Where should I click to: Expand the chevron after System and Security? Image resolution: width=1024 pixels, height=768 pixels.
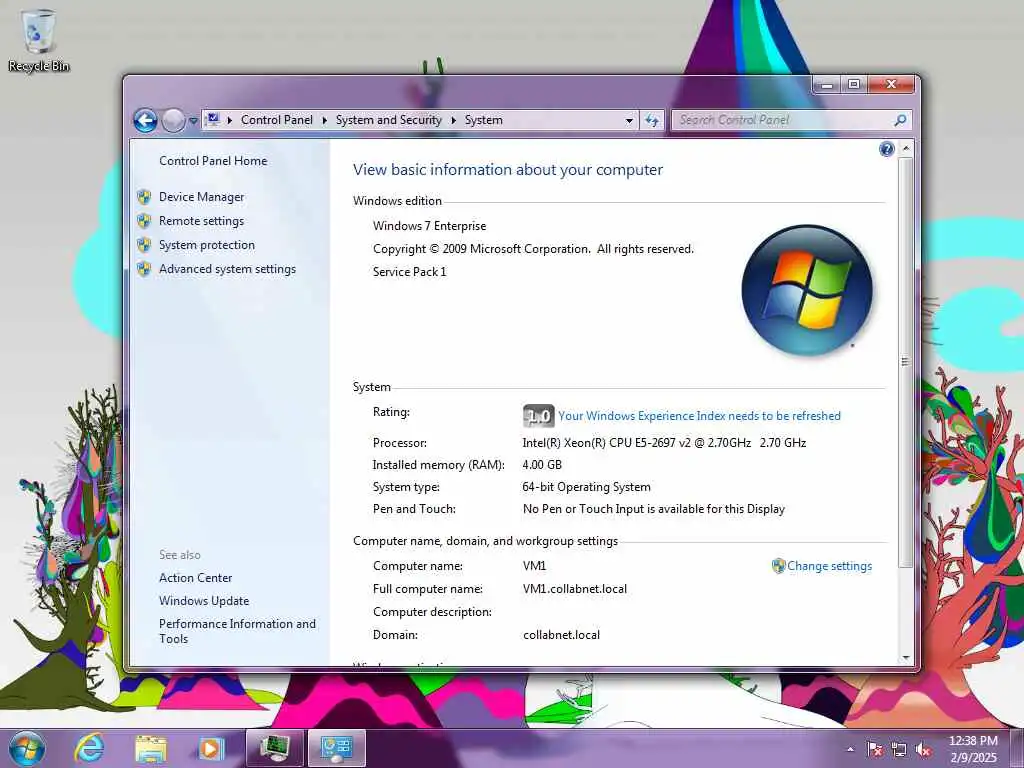(x=453, y=120)
